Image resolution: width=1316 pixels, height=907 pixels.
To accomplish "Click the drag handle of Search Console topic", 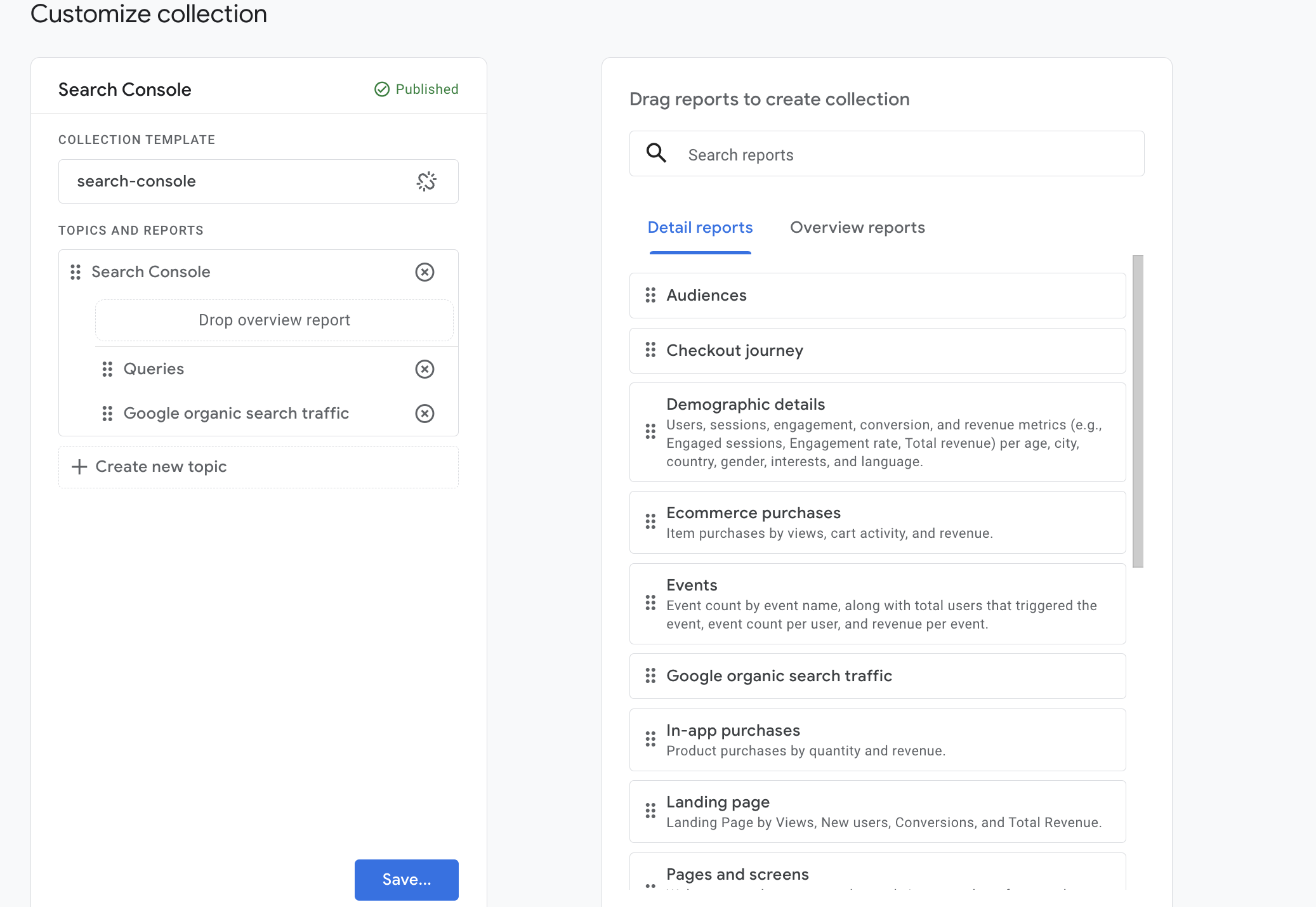I will 76,272.
